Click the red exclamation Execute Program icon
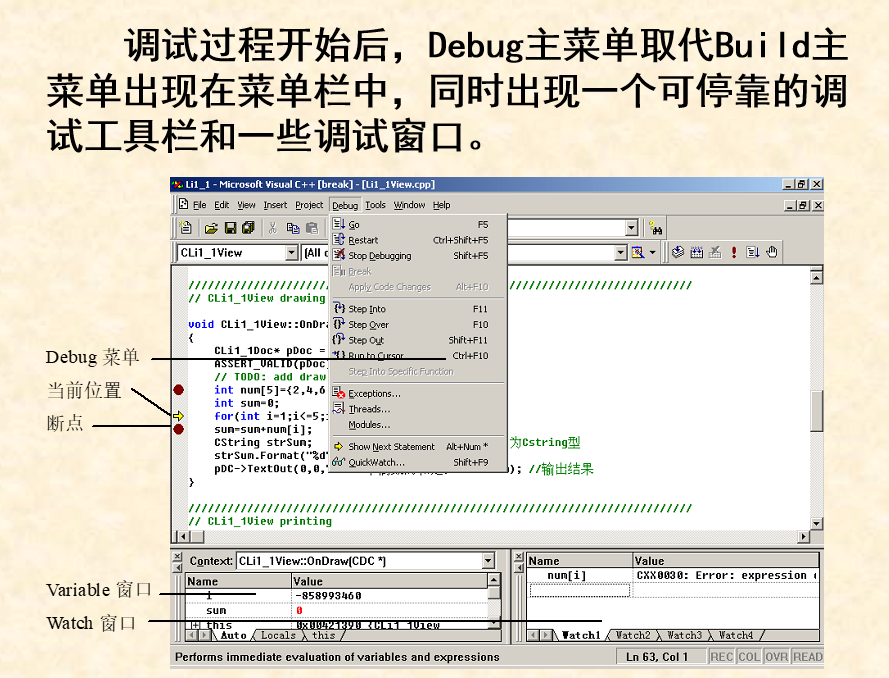Viewport: 889px width, 678px height. tap(734, 252)
